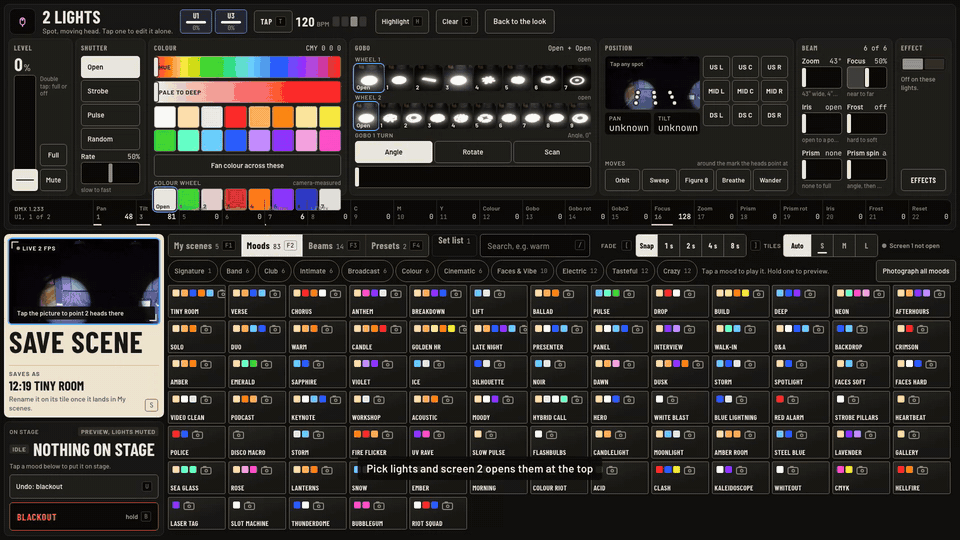Screen dimensions: 960x540
Task: Filter moods by Club
Action: pos(274,271)
